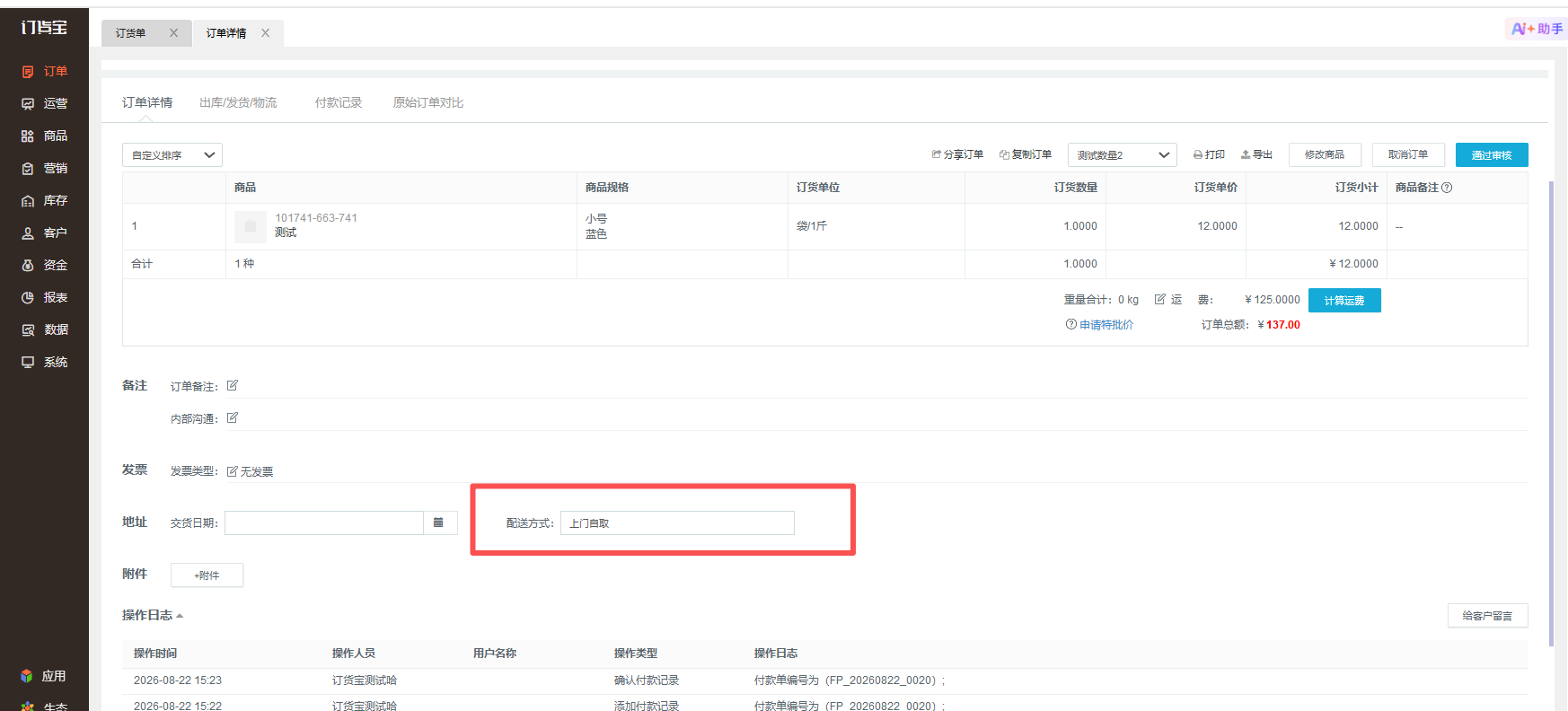The height and width of the screenshot is (711, 1568).
Task: Switch to 出库/发货/物流 tab
Action: (238, 102)
